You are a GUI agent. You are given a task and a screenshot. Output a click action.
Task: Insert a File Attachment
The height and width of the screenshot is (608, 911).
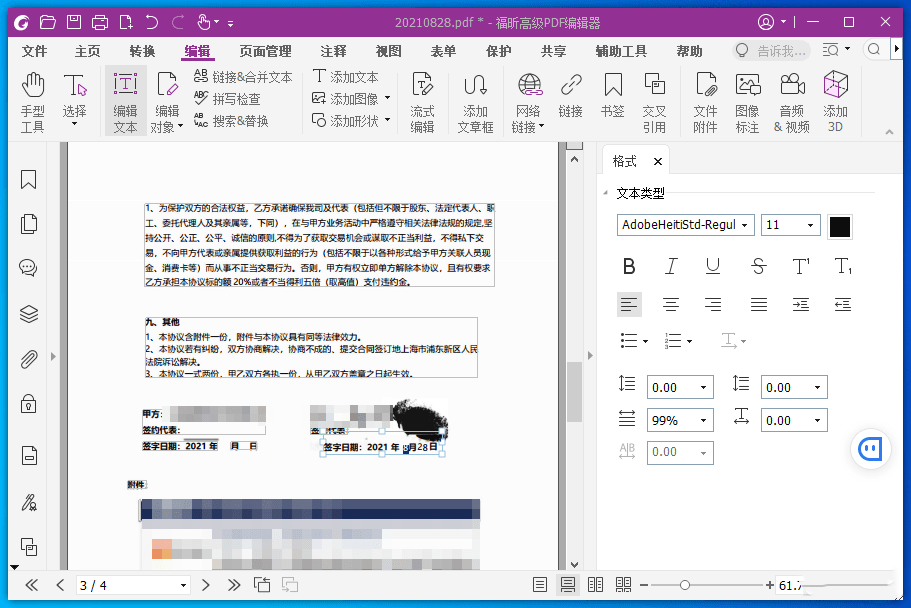[x=705, y=102]
